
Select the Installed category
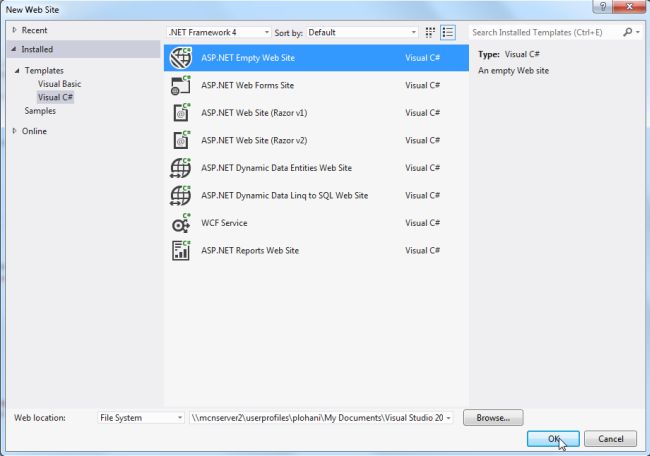pyautogui.click(x=84, y=49)
